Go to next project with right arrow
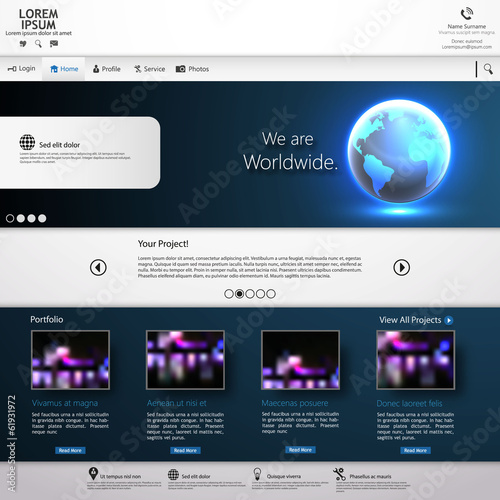500x500 pixels. [401, 267]
